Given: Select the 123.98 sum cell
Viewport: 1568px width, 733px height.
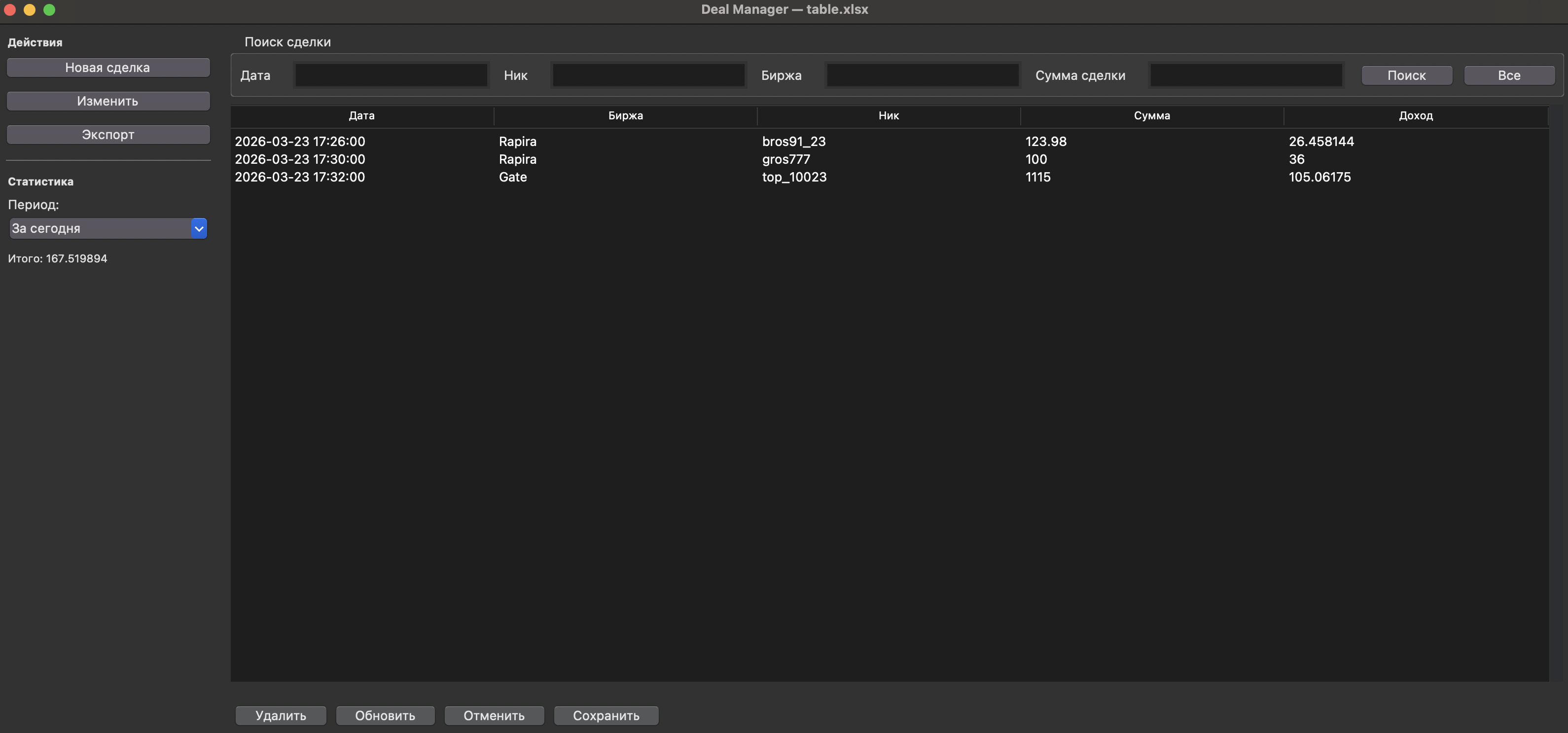Looking at the screenshot, I should (1152, 141).
